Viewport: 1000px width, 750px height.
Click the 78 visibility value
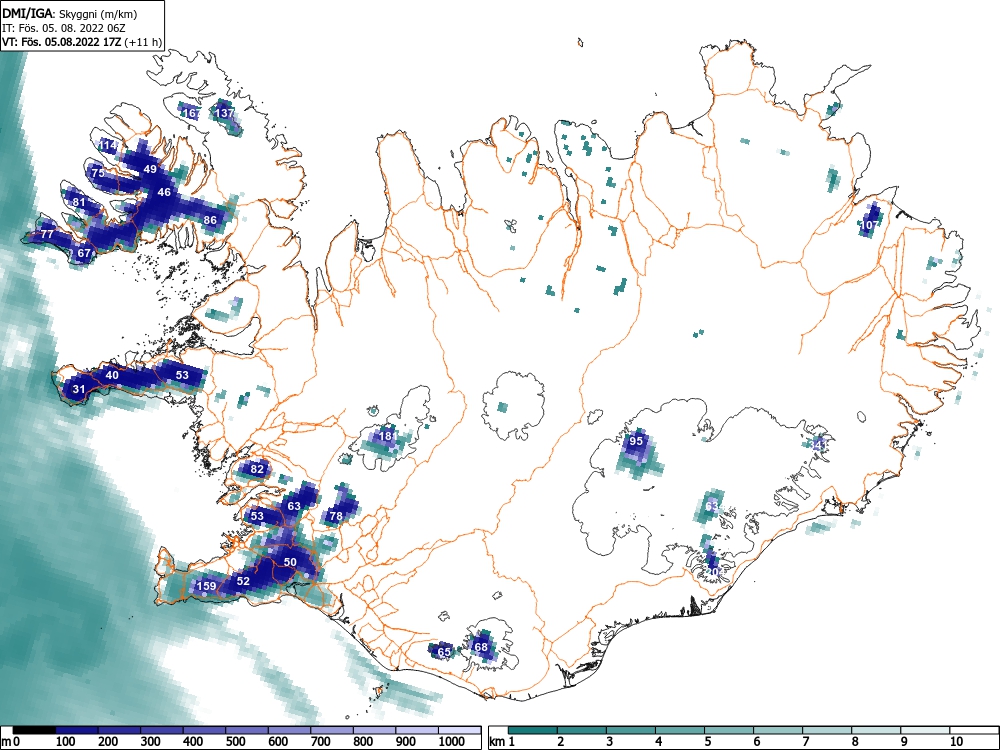tap(336, 516)
